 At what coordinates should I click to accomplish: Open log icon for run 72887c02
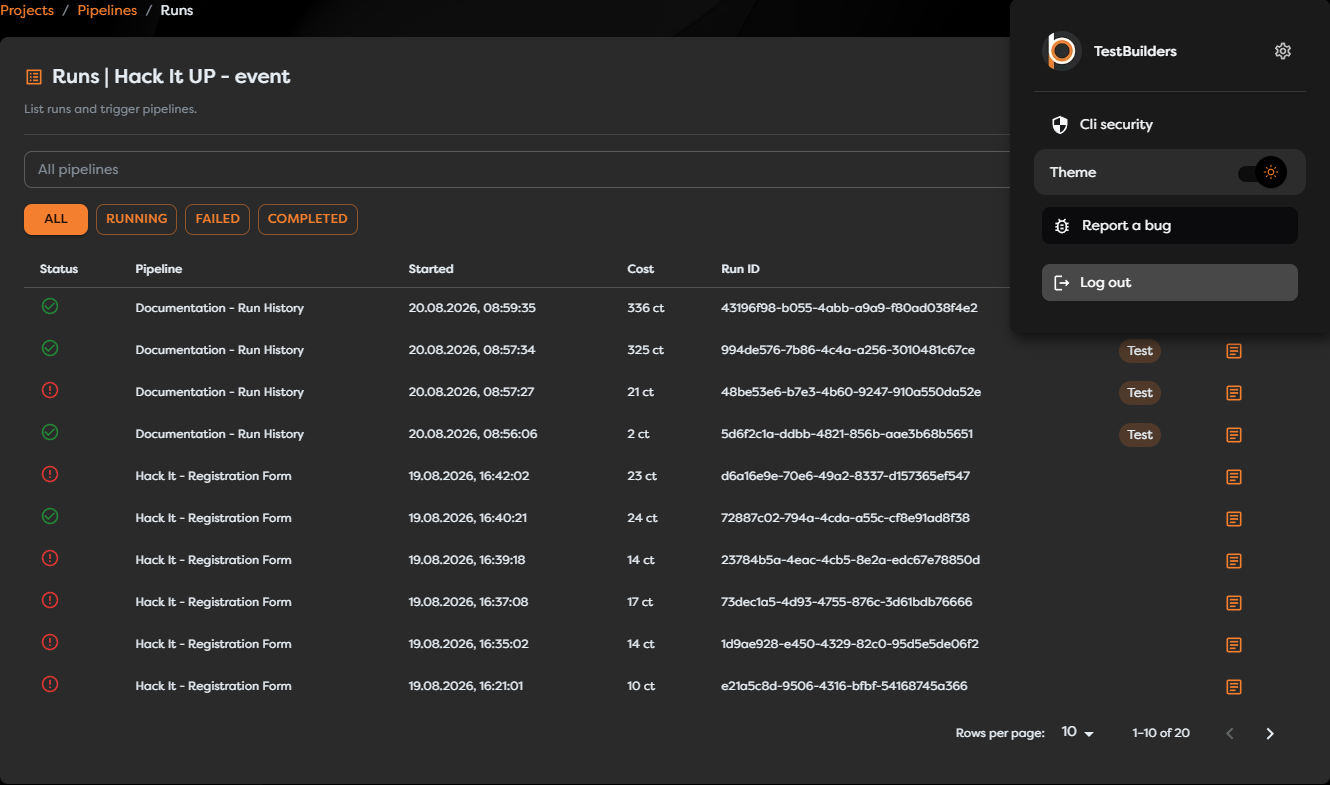tap(1234, 519)
